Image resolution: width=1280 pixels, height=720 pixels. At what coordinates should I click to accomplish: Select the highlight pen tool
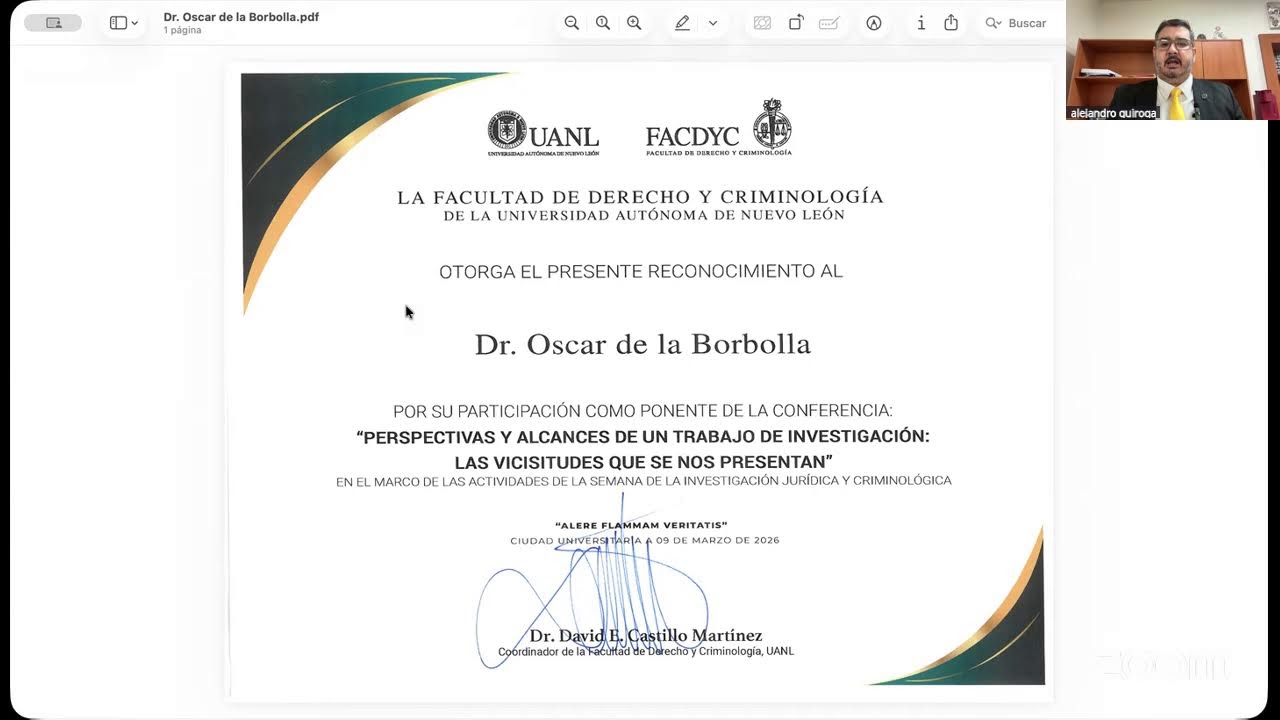[682, 23]
